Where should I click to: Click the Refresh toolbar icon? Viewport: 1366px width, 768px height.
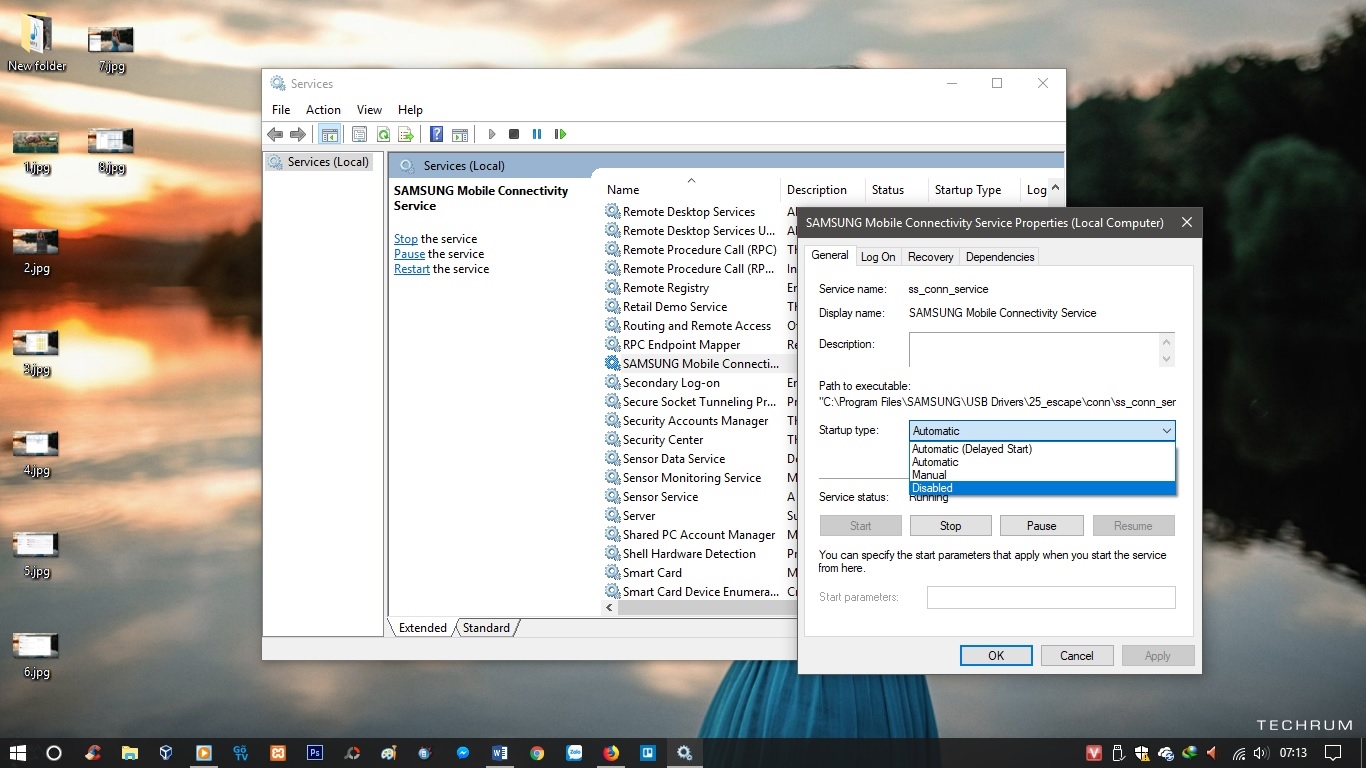pyautogui.click(x=383, y=134)
